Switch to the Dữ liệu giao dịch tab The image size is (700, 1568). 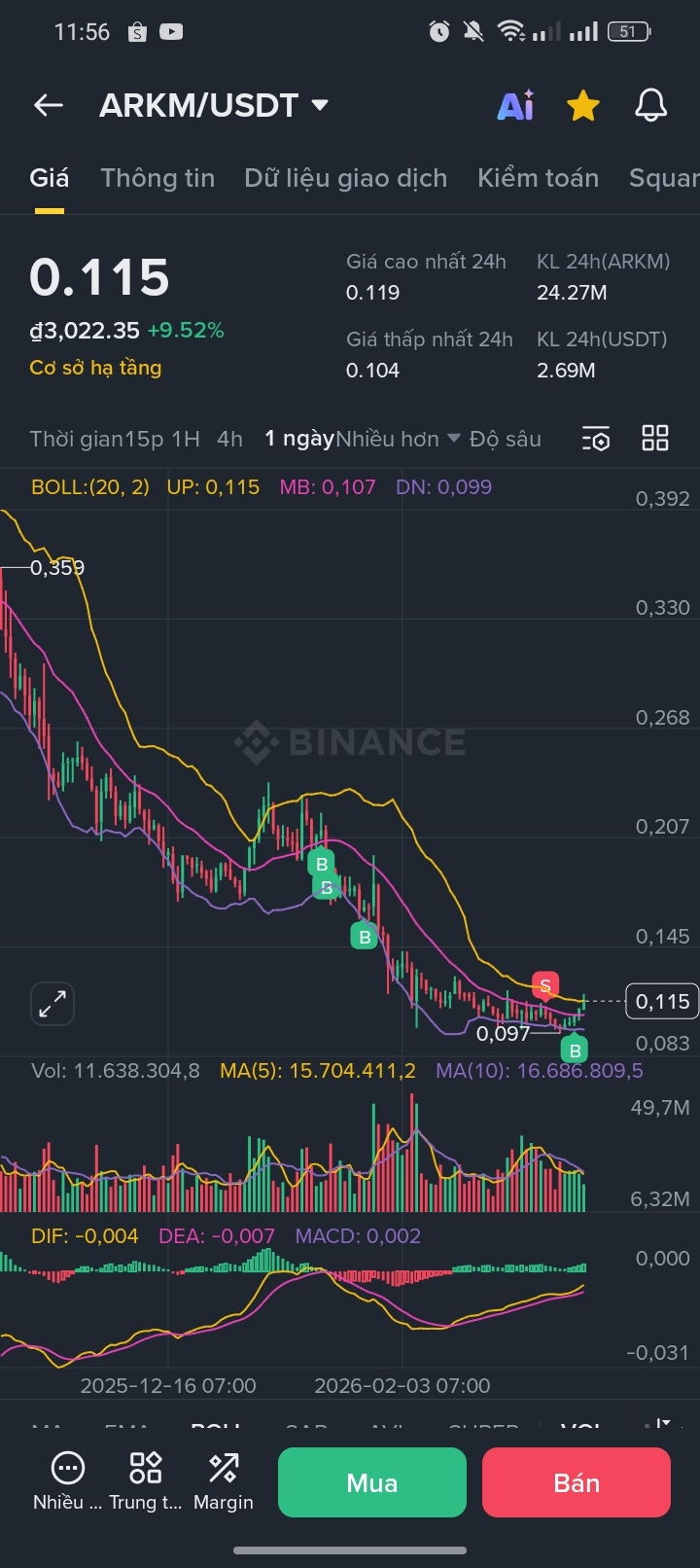pyautogui.click(x=346, y=178)
